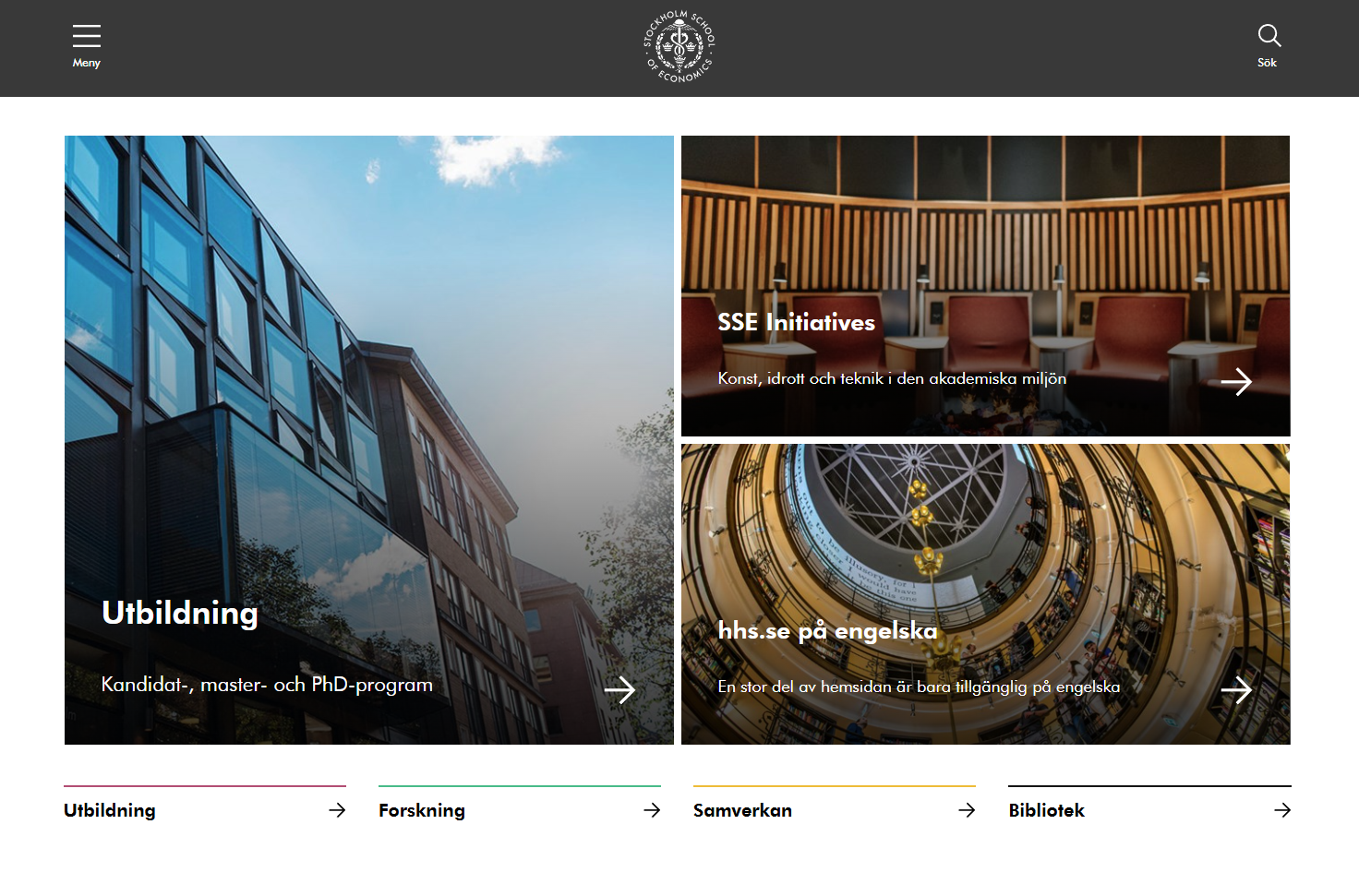Click Kandidat-, master- och PhD-program text

[x=267, y=685]
